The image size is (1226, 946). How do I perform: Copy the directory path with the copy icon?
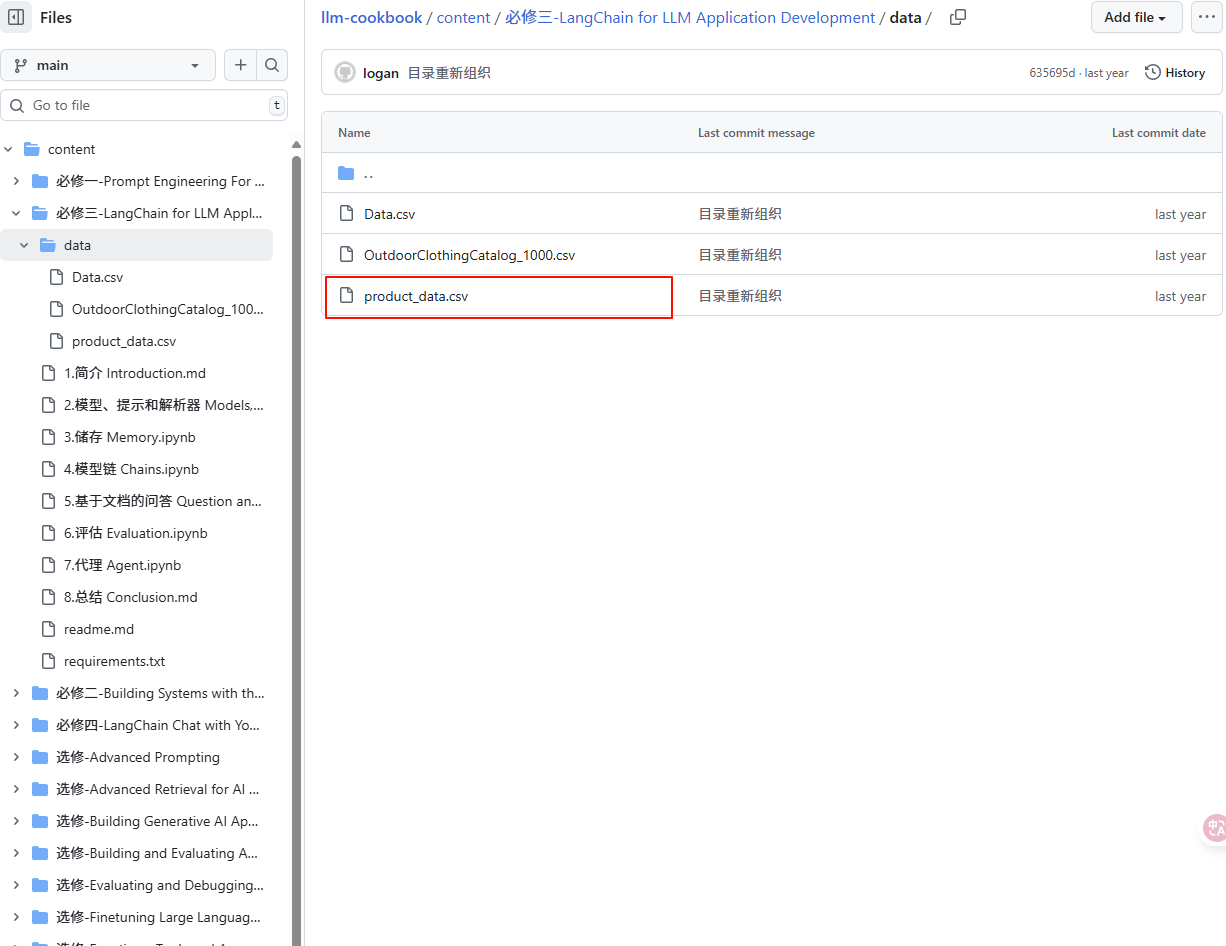click(x=957, y=17)
